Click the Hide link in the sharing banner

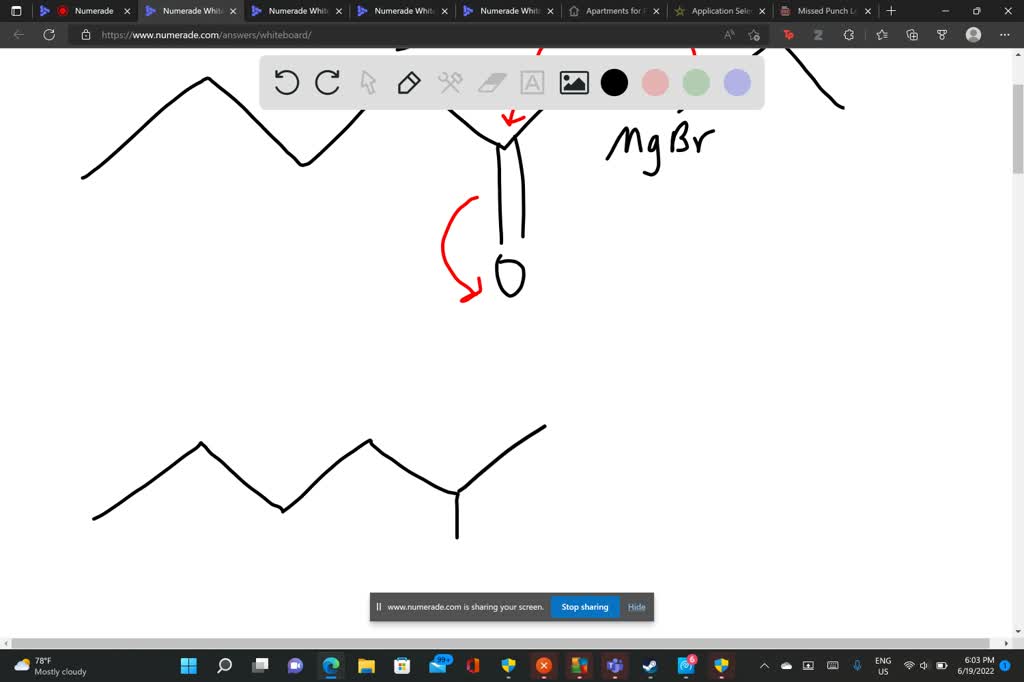[636, 606]
